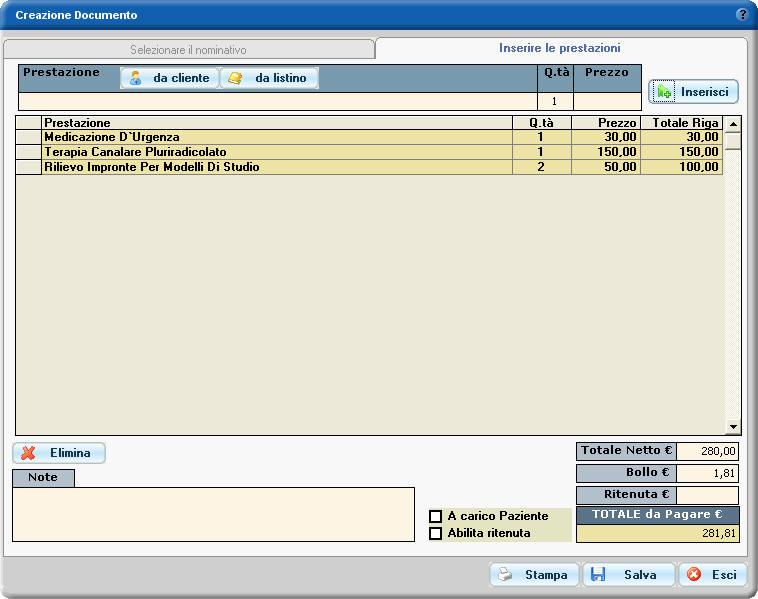Click the table scrollbar up arrow

tap(733, 124)
